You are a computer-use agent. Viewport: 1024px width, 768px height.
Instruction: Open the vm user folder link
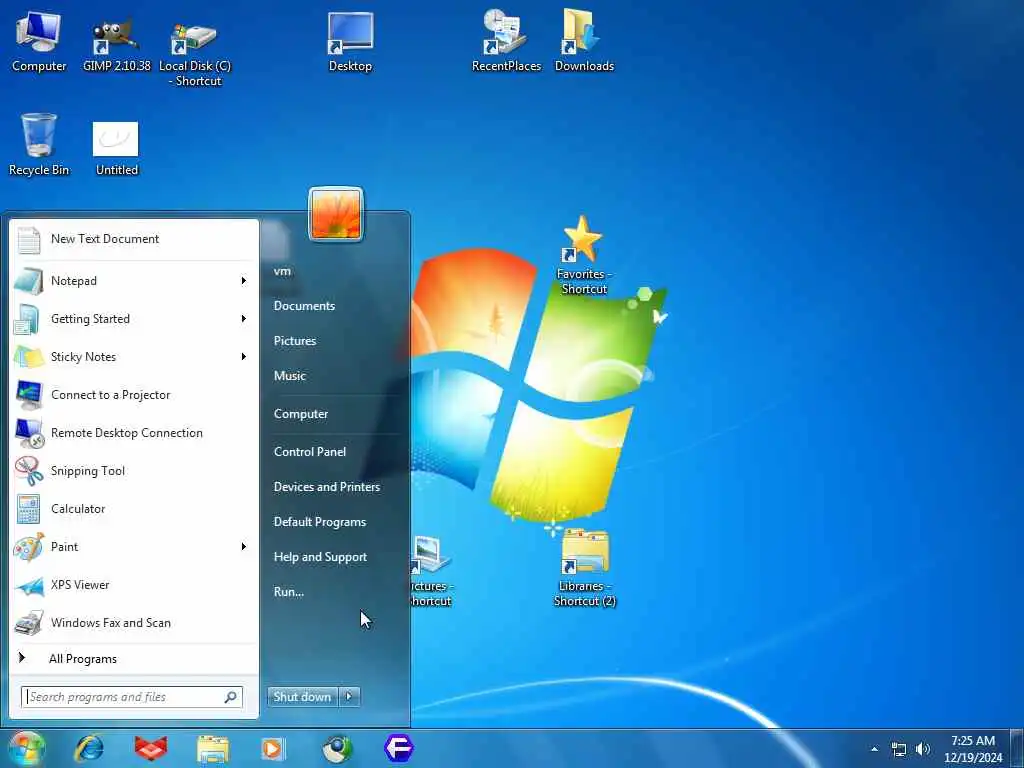click(x=282, y=271)
